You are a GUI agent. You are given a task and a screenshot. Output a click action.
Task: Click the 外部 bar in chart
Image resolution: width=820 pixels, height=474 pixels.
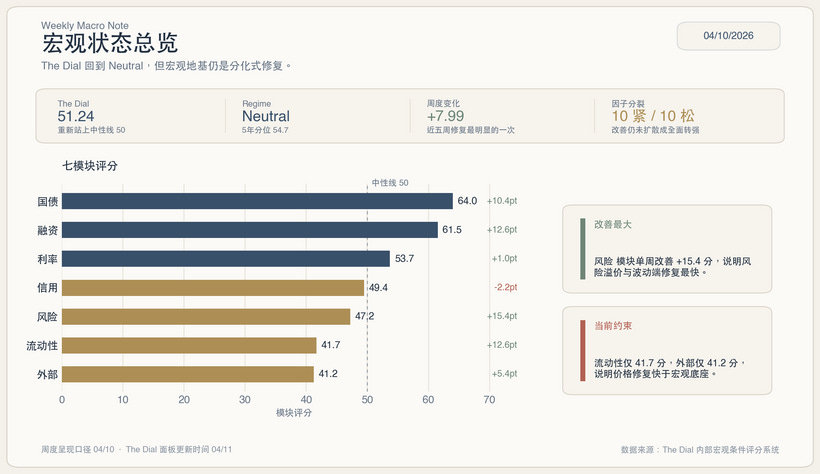188,374
